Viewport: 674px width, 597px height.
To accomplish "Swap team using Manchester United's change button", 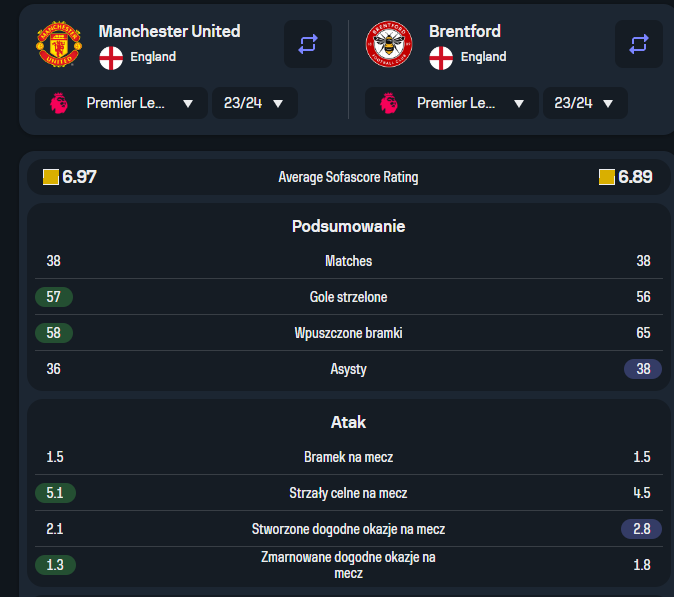I will [308, 44].
